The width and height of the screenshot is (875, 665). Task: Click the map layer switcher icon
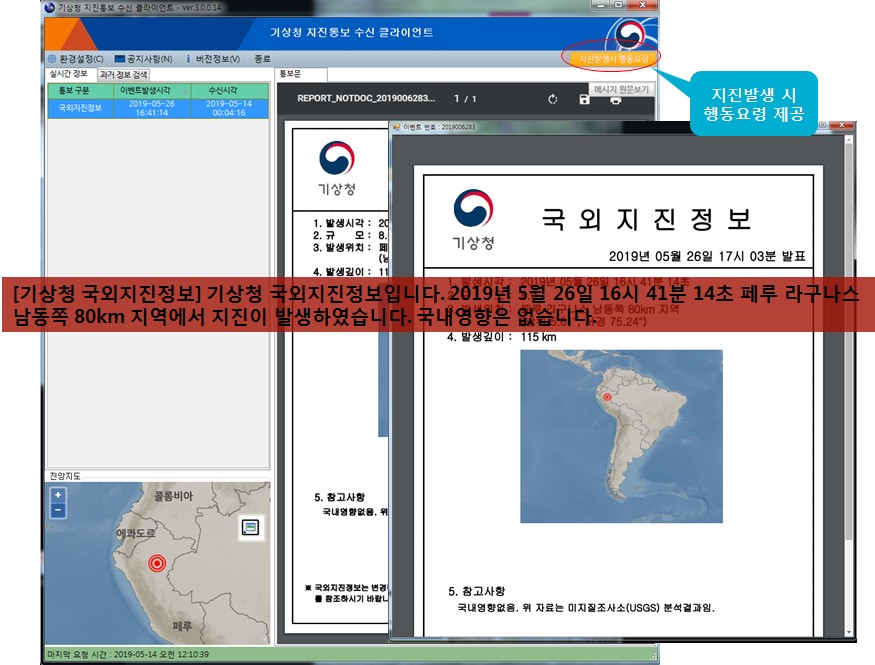coord(250,527)
